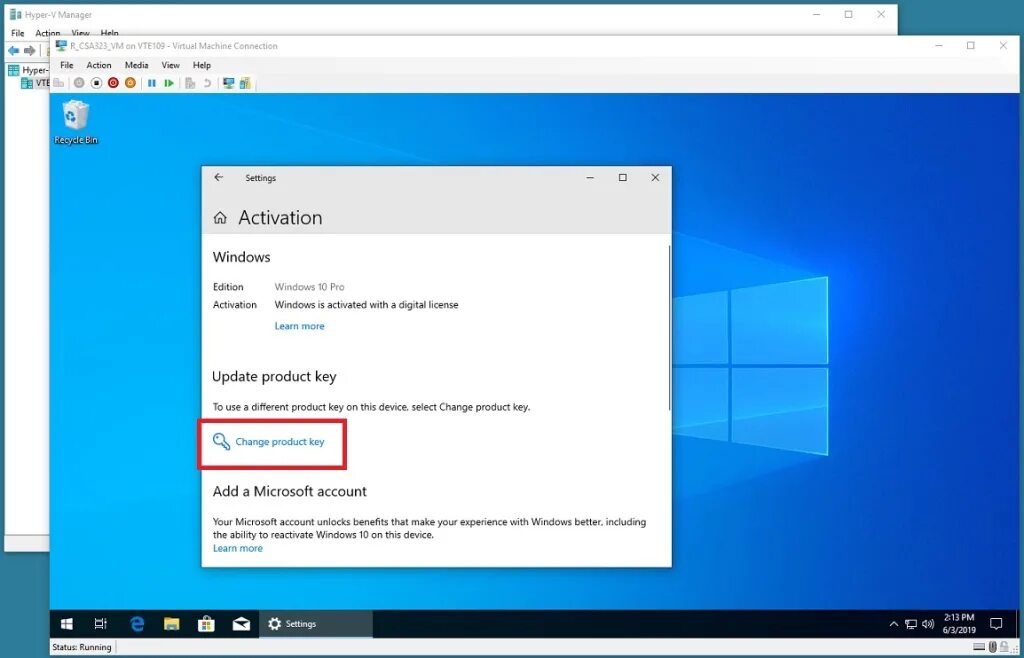The image size is (1024, 658).
Task: Click the last icon in VM Connection toolbar
Action: click(x=245, y=83)
